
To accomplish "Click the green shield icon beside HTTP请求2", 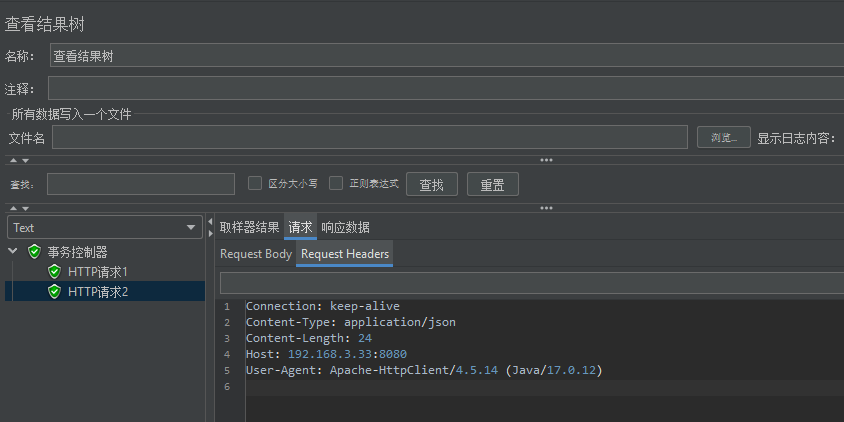I will coord(54,292).
